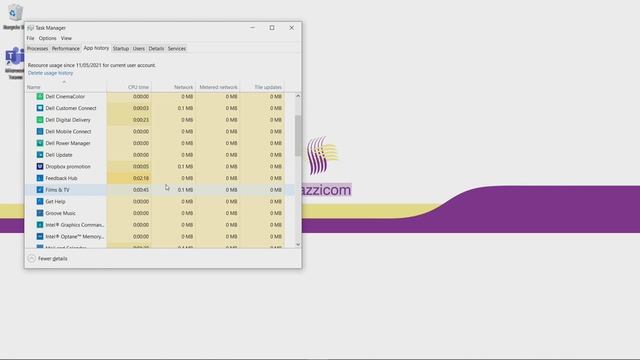The width and height of the screenshot is (640, 360).
Task: Click the Dell Mobile Connect icon
Action: tap(40, 131)
